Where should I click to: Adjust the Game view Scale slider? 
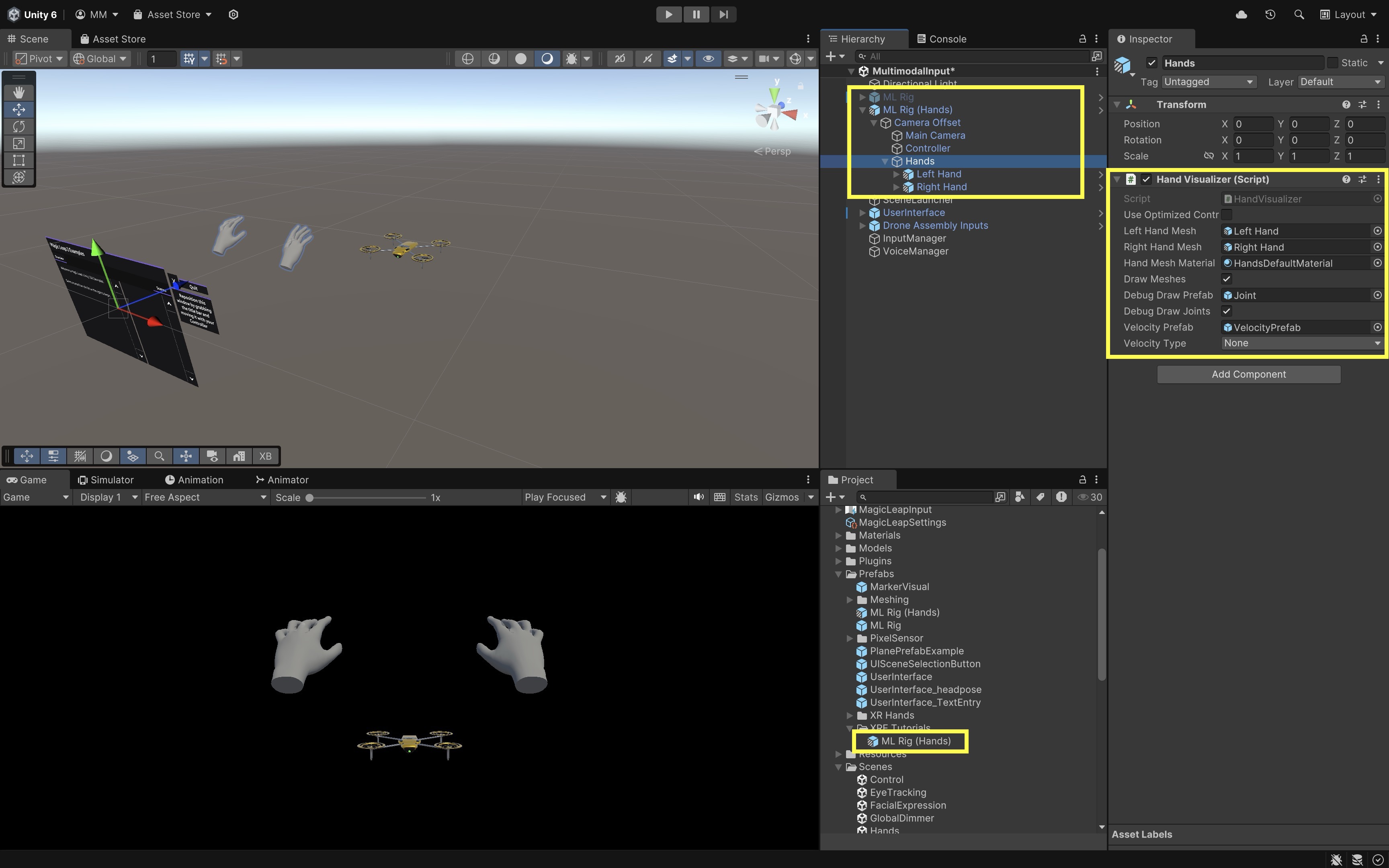click(x=310, y=498)
